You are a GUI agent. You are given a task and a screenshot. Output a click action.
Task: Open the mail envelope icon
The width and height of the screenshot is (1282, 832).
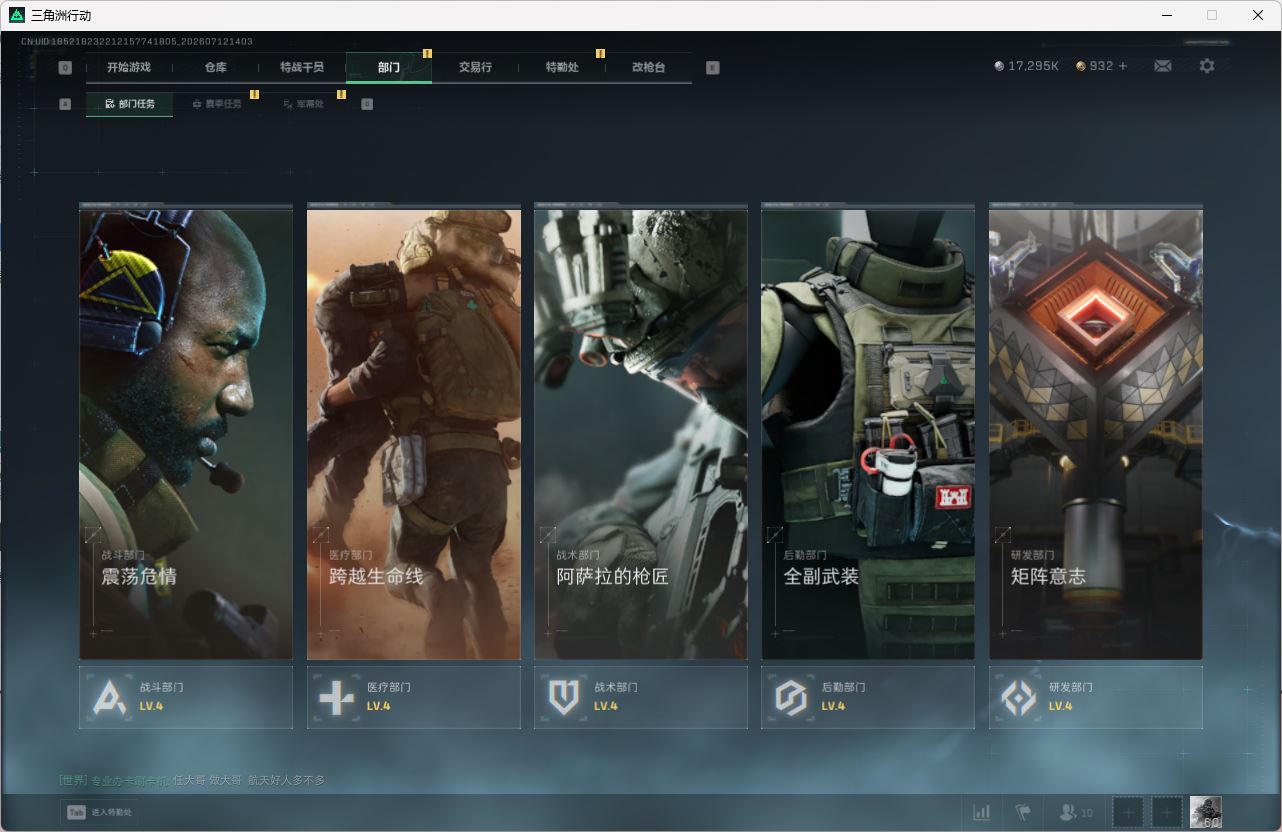pyautogui.click(x=1162, y=66)
